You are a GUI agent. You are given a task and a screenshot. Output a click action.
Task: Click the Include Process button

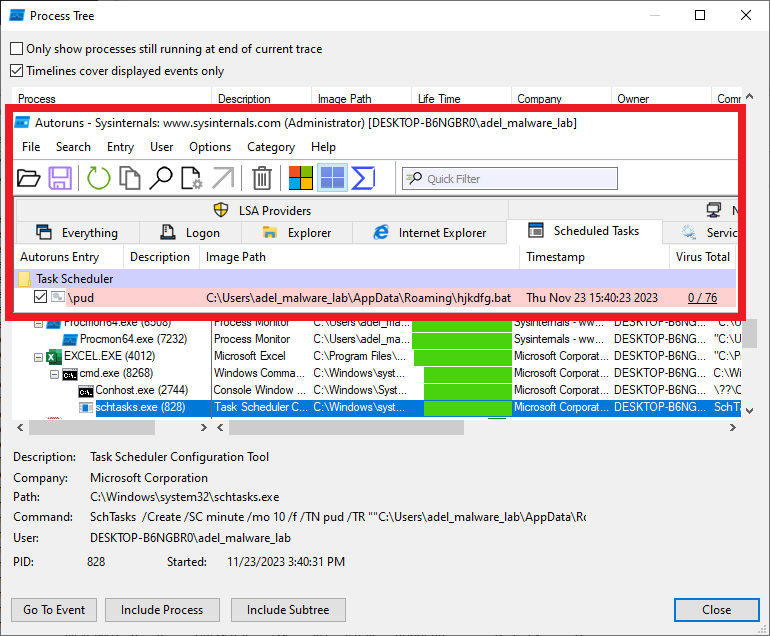point(162,609)
